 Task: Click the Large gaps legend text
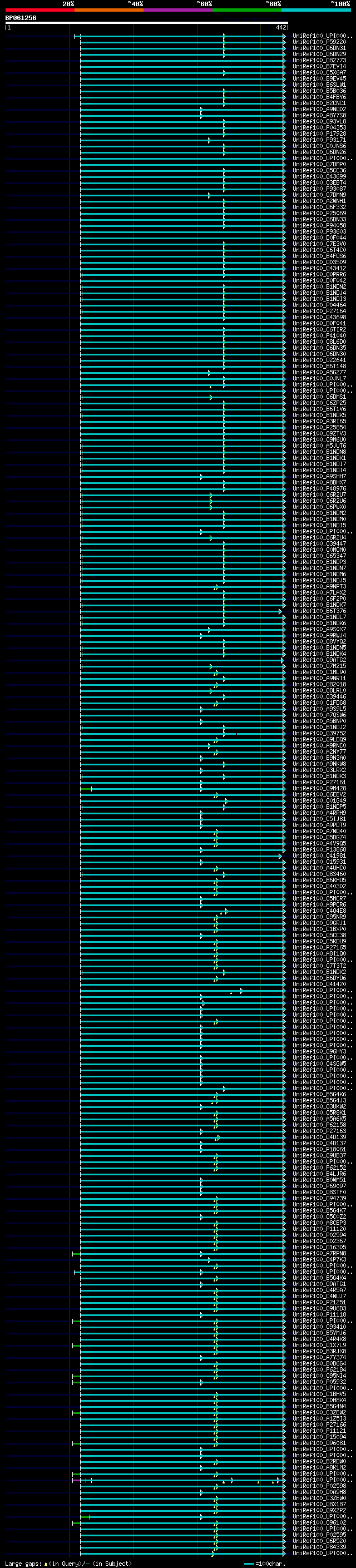23,1564
